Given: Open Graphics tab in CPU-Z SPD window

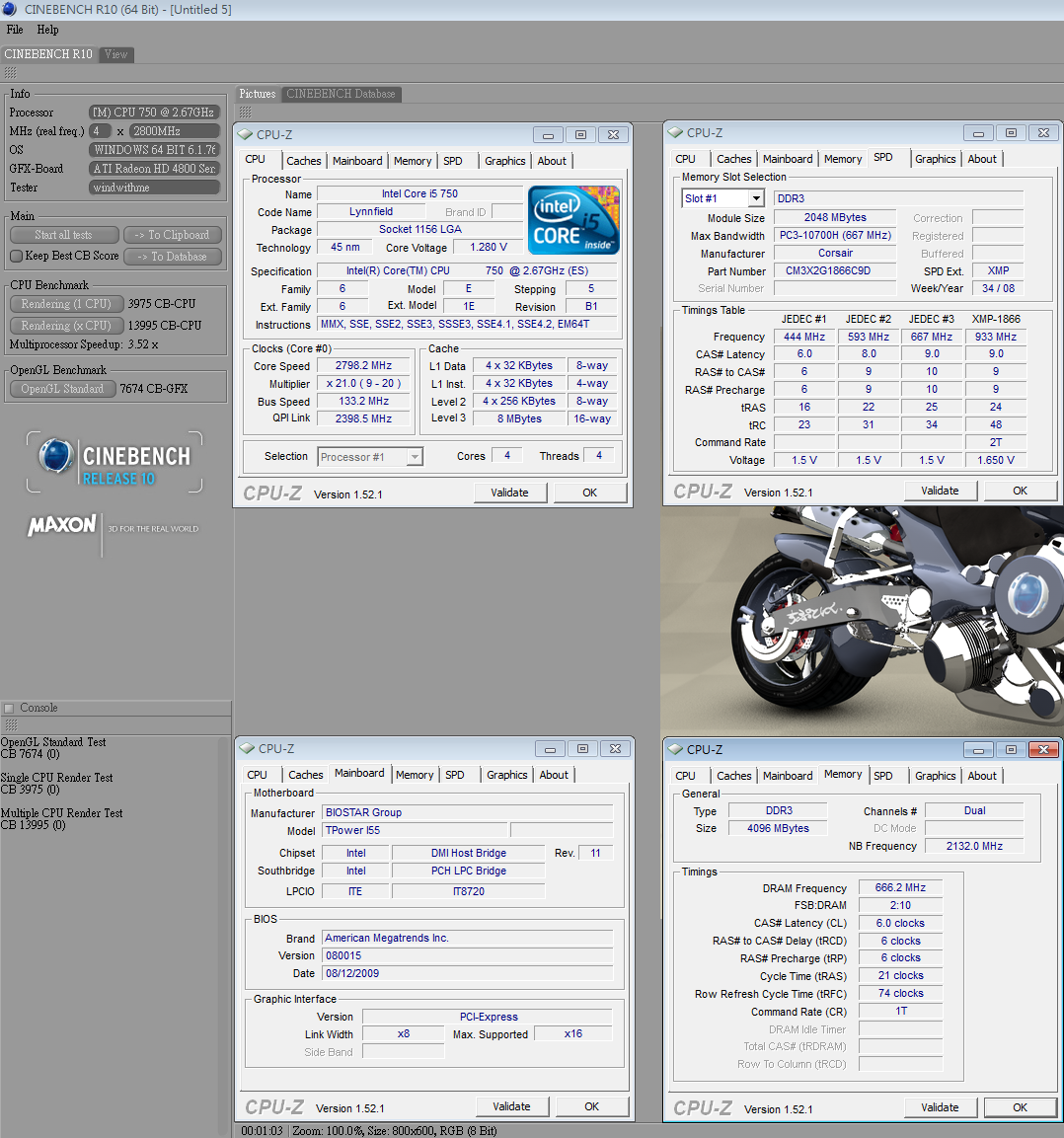Looking at the screenshot, I should tap(935, 159).
